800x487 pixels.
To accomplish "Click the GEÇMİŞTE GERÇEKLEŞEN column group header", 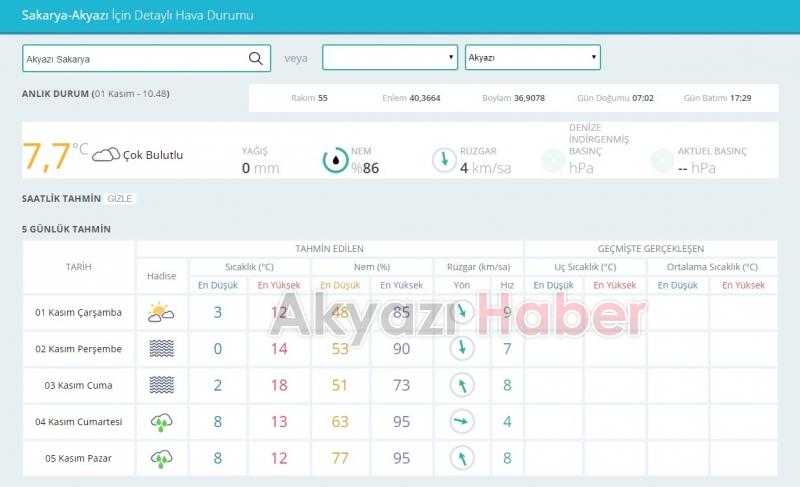I will 651,248.
